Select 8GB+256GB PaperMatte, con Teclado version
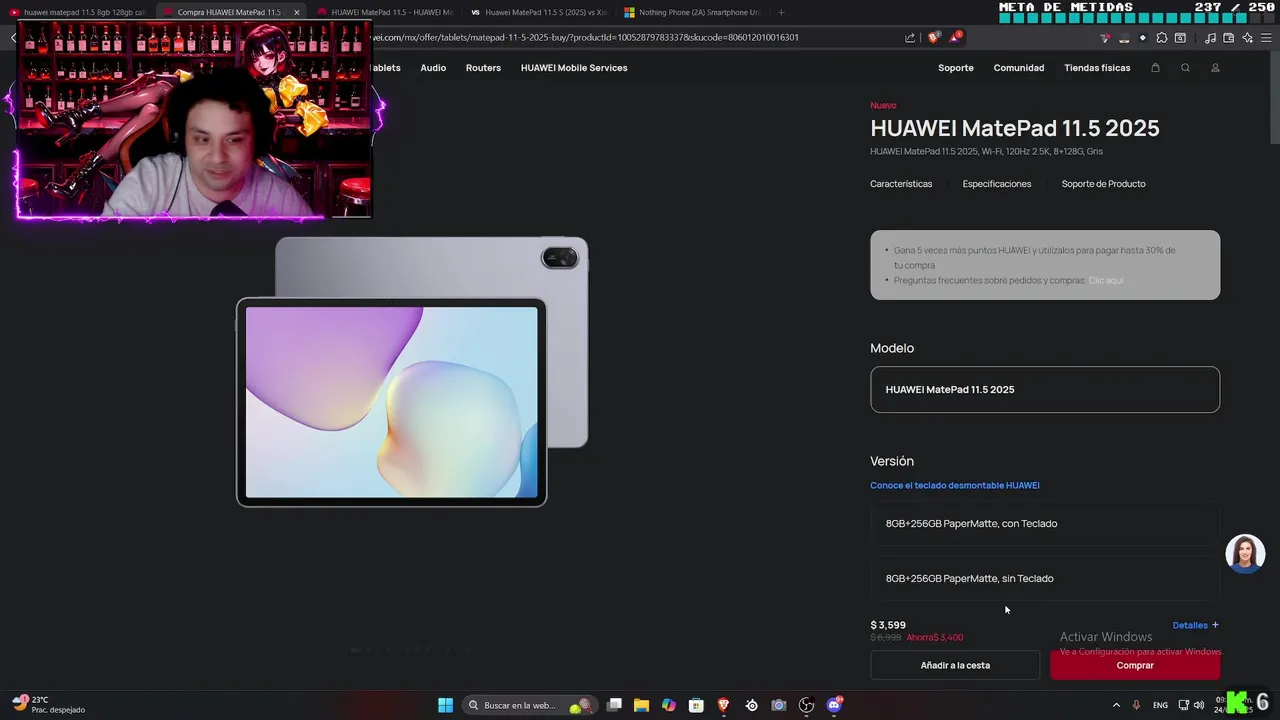The height and width of the screenshot is (720, 1280). pos(1045,524)
